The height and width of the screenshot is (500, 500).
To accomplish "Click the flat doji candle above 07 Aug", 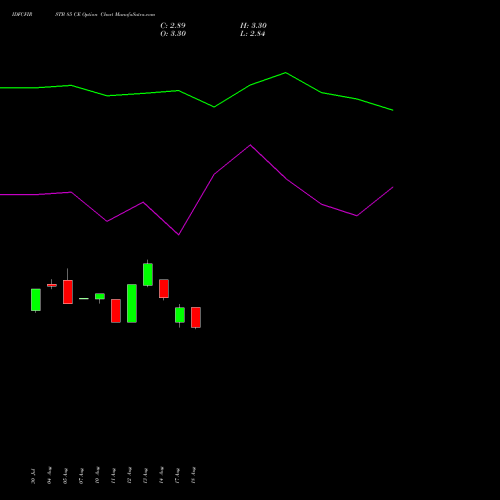I will click(x=84, y=299).
